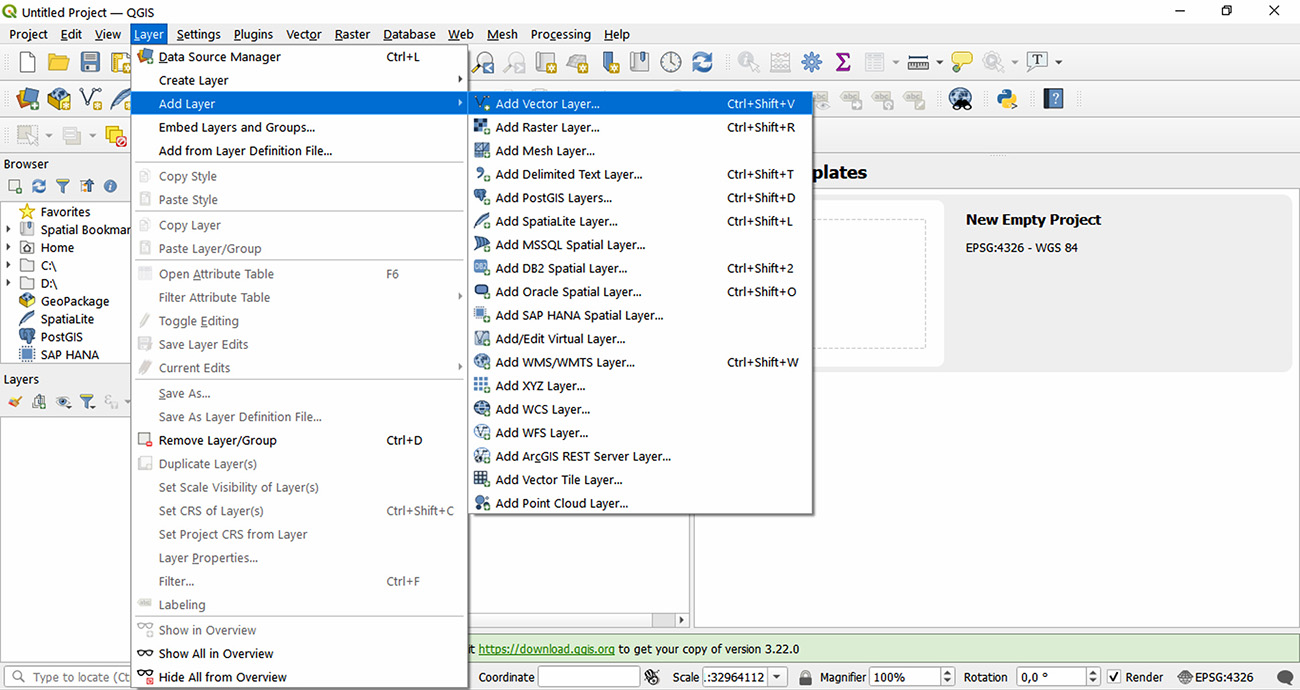1300x690 pixels.
Task: Select Add Delimited Text Layer
Action: click(x=640, y=174)
